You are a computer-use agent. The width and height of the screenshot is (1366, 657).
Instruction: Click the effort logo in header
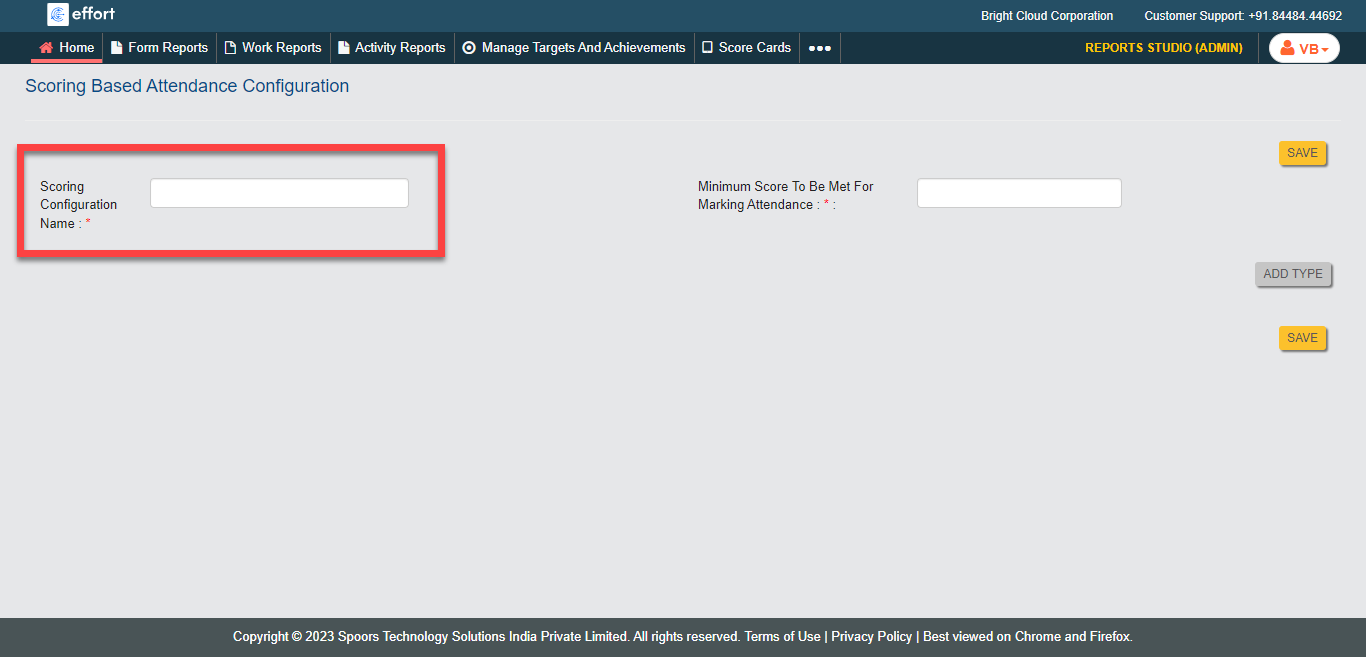click(x=81, y=14)
